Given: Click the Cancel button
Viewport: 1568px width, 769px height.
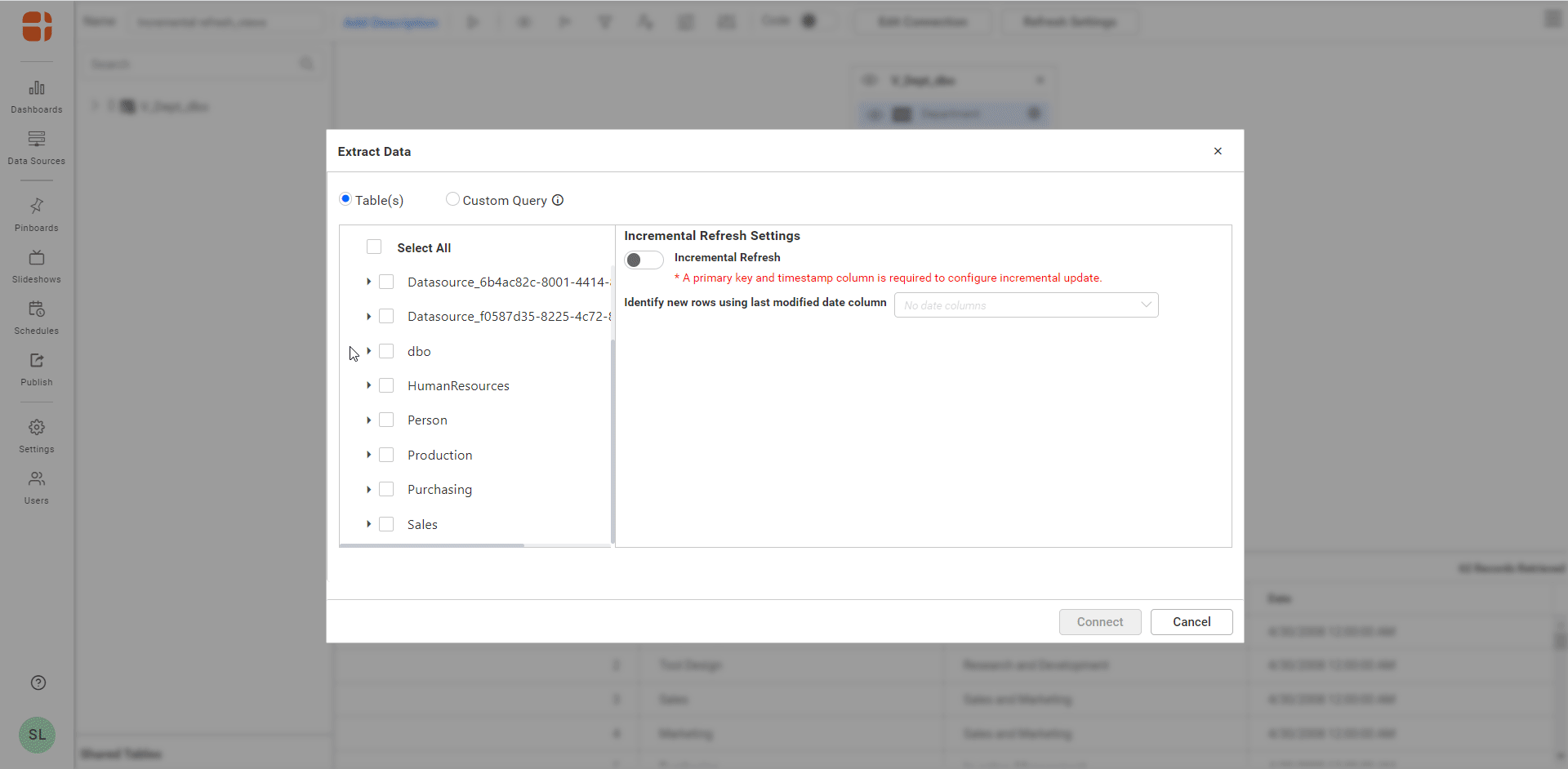Looking at the screenshot, I should tap(1191, 622).
